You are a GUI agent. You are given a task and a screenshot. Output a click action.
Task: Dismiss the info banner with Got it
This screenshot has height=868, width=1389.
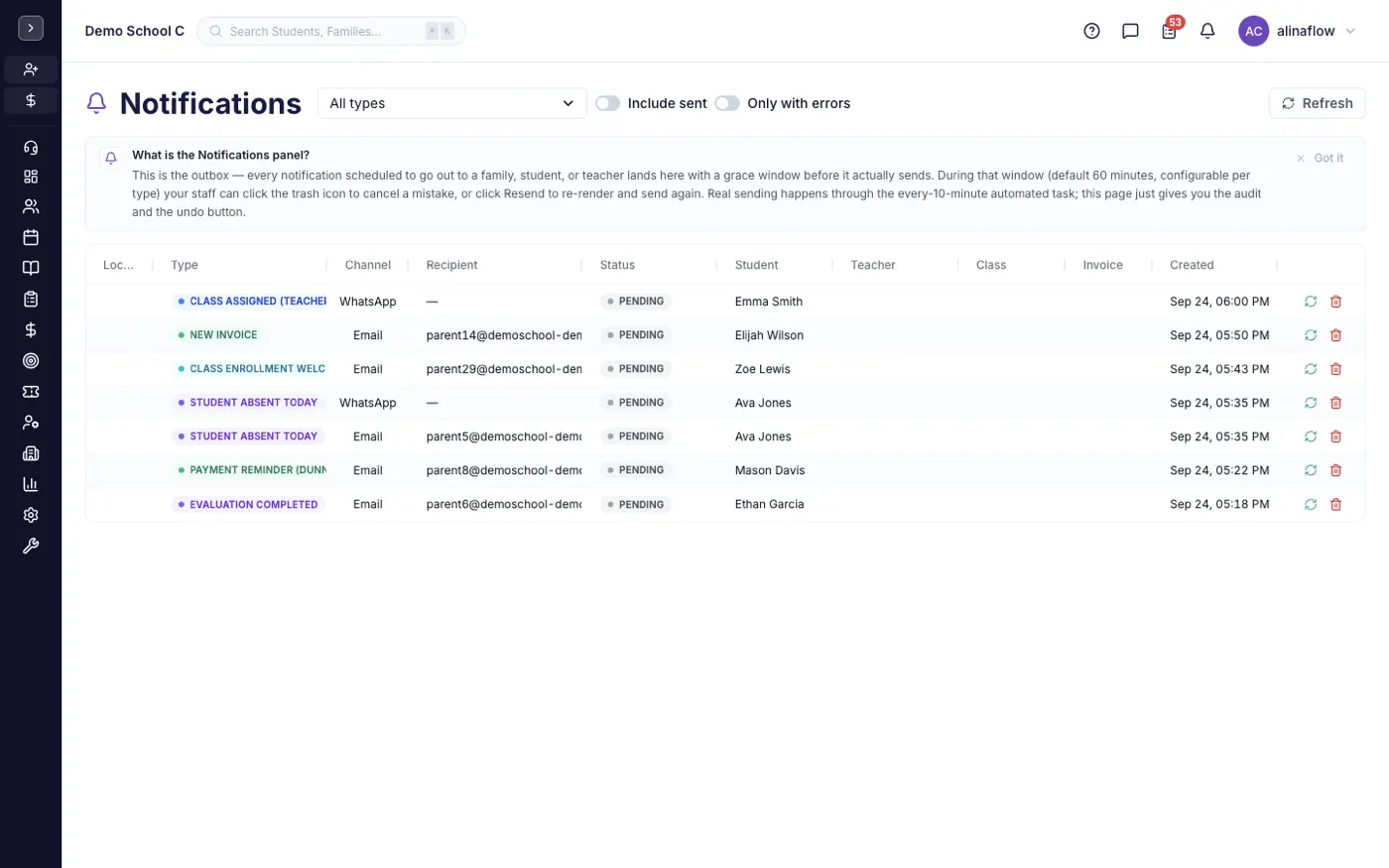pos(1320,158)
